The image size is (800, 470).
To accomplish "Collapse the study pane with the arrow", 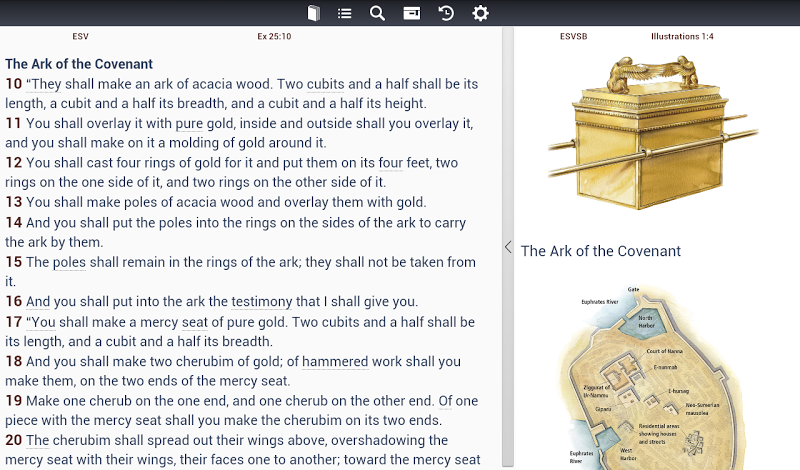I will 508,247.
